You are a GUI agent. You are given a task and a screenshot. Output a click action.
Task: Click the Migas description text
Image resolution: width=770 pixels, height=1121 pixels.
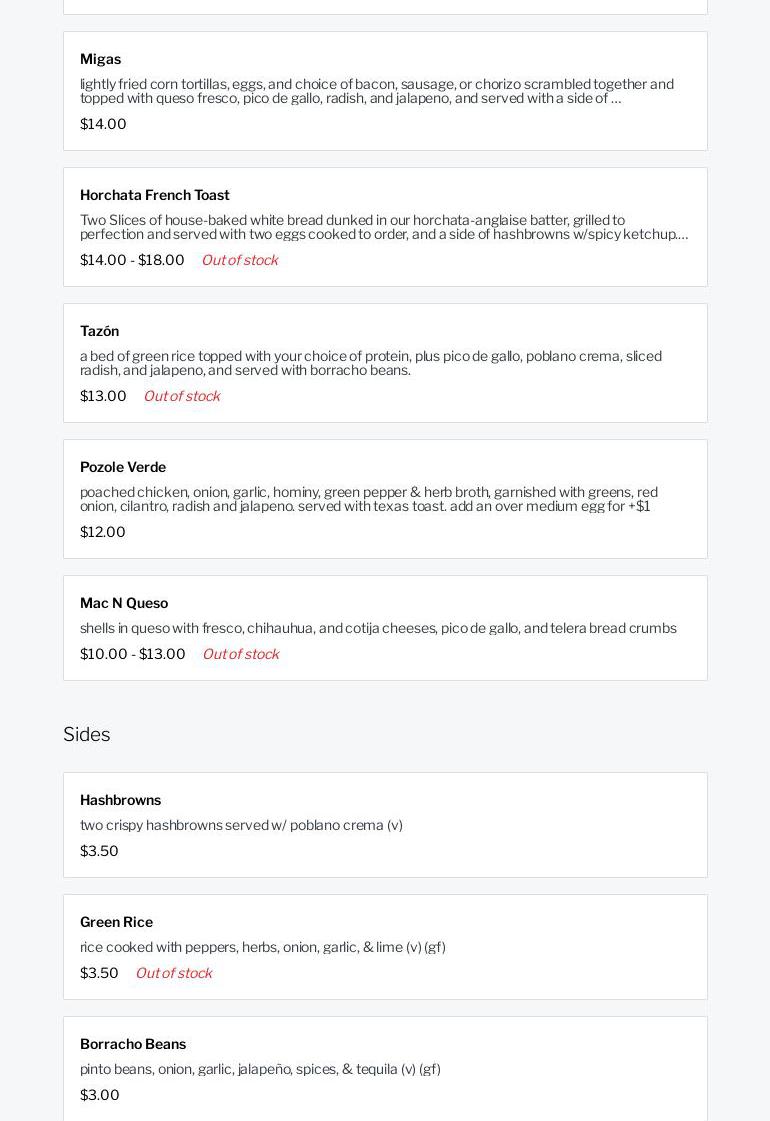tap(376, 91)
